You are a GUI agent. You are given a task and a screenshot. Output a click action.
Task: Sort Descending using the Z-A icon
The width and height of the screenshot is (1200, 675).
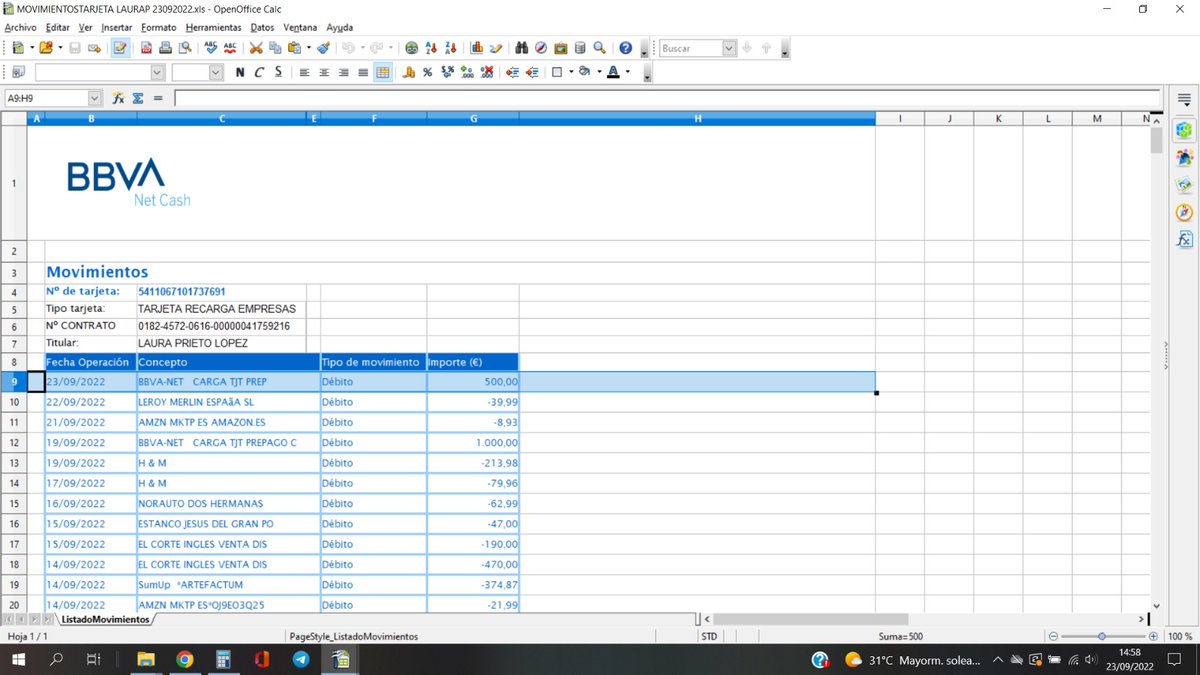pos(450,48)
